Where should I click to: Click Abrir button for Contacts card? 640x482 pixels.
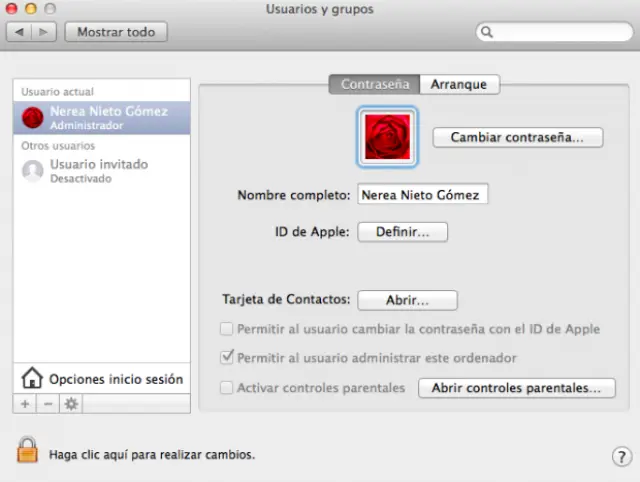point(407,300)
